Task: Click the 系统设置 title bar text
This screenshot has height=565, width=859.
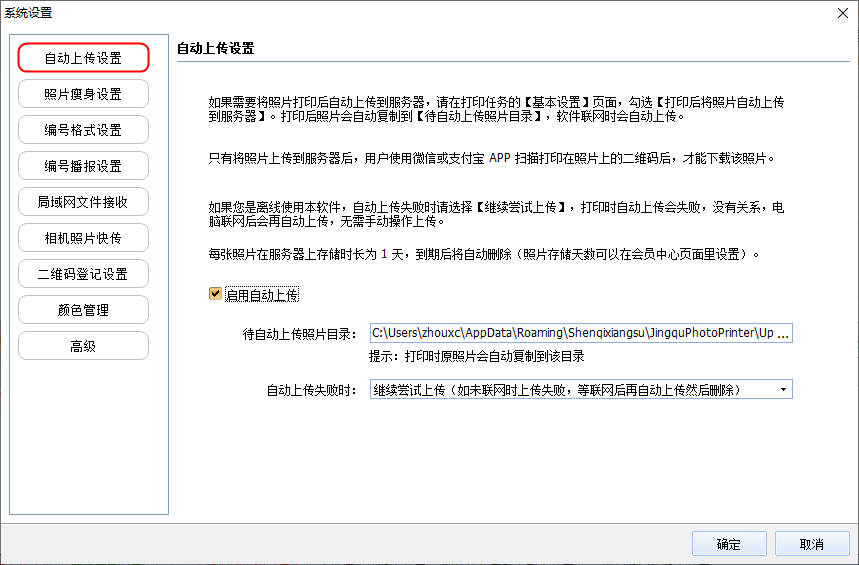Action: [x=29, y=13]
